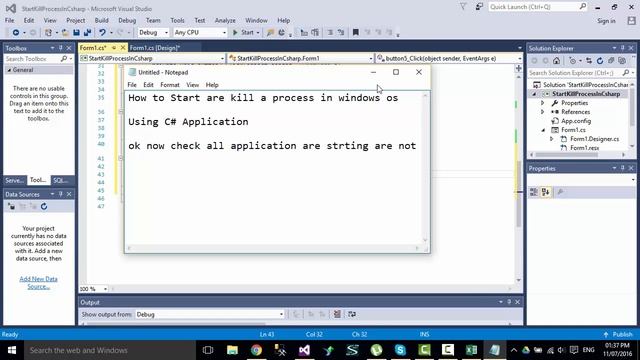Open the Any CPU platform dropdown

pyautogui.click(x=200, y=32)
